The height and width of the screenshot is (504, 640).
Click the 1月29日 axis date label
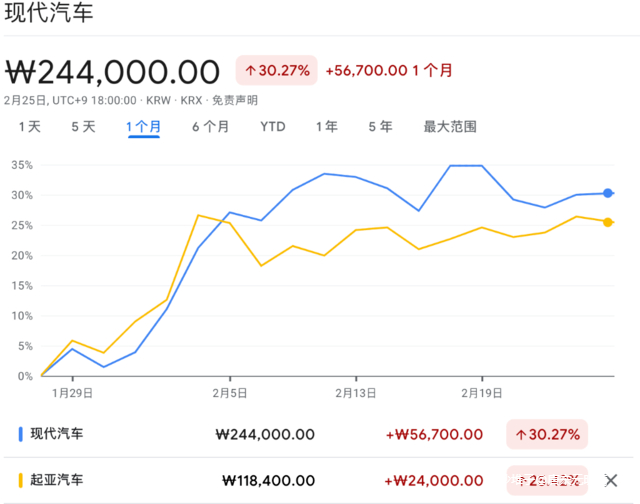click(x=72, y=393)
